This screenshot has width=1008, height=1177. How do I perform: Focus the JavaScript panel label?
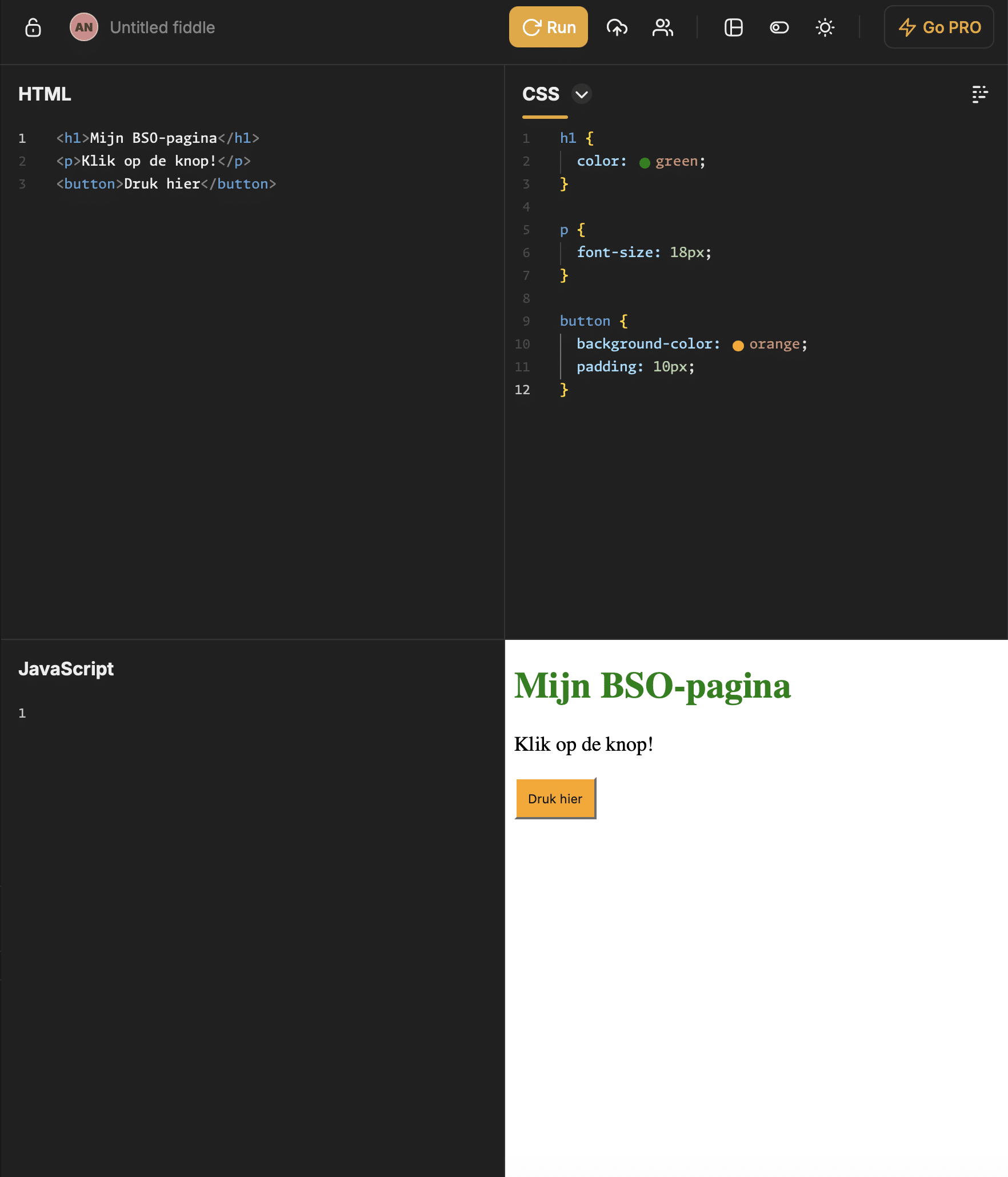pyautogui.click(x=66, y=669)
